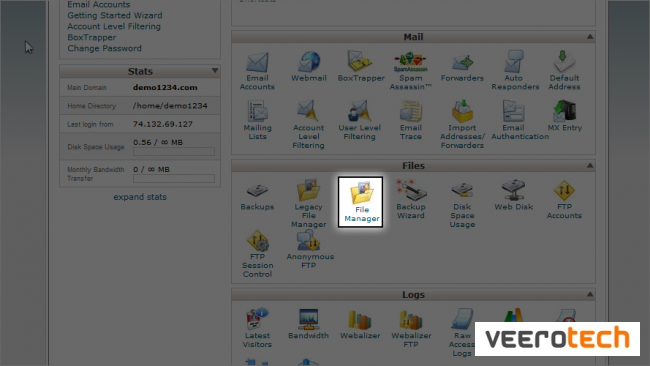Open the Forwarders icon
The height and width of the screenshot is (366, 650).
point(462,66)
